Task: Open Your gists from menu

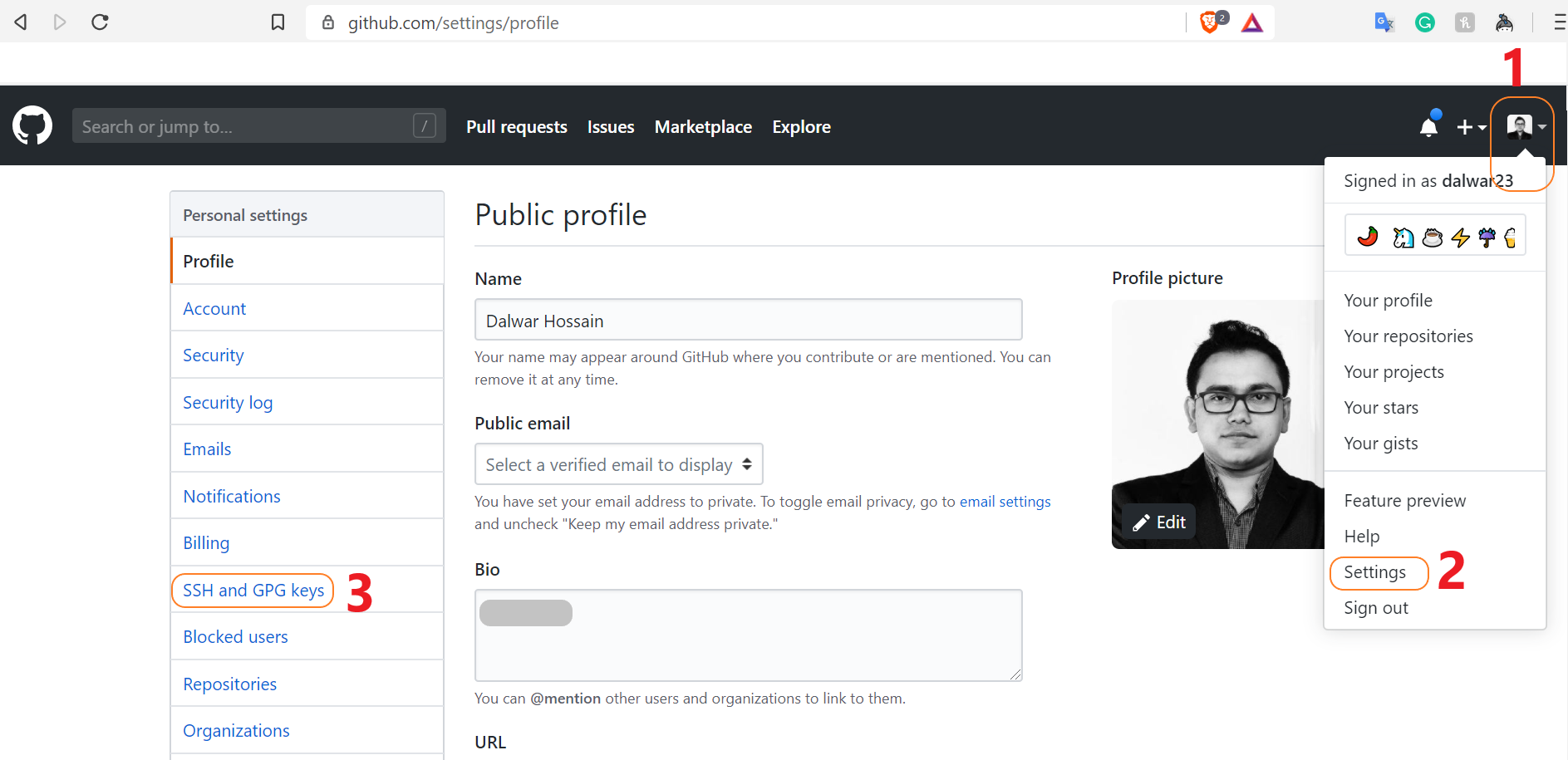Action: coord(1381,444)
